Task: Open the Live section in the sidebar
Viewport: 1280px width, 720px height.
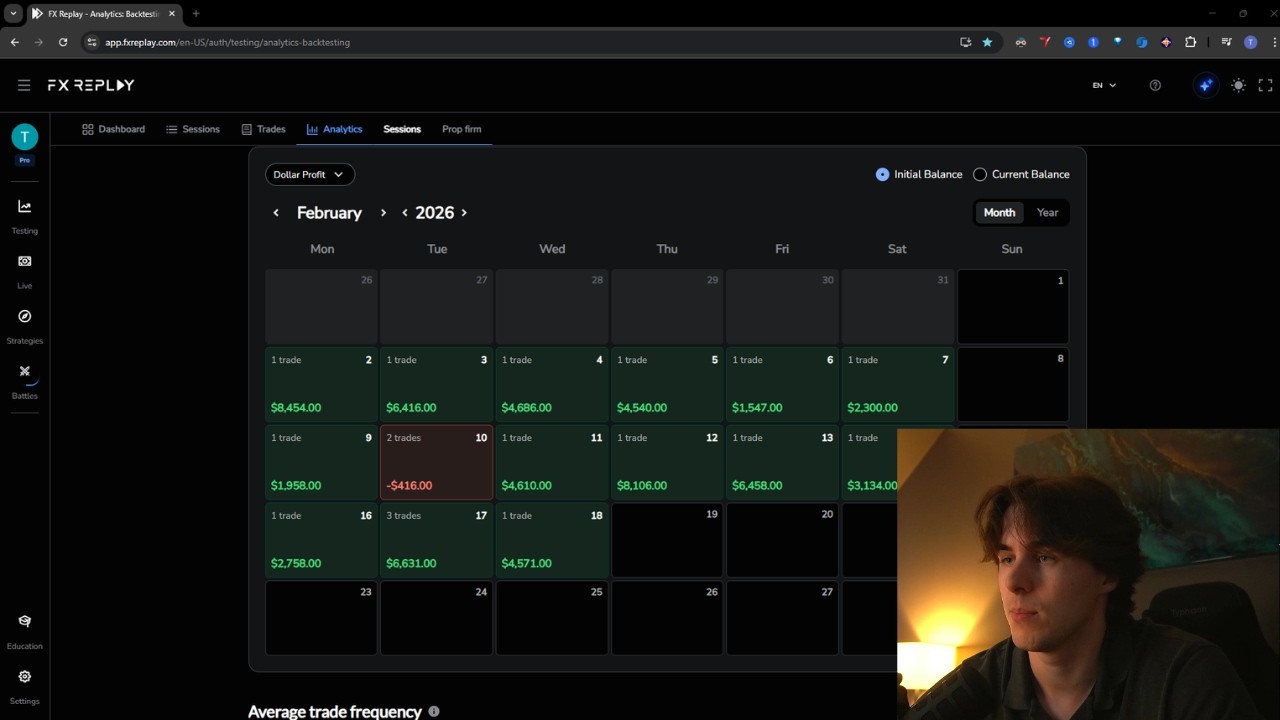Action: click(x=25, y=270)
